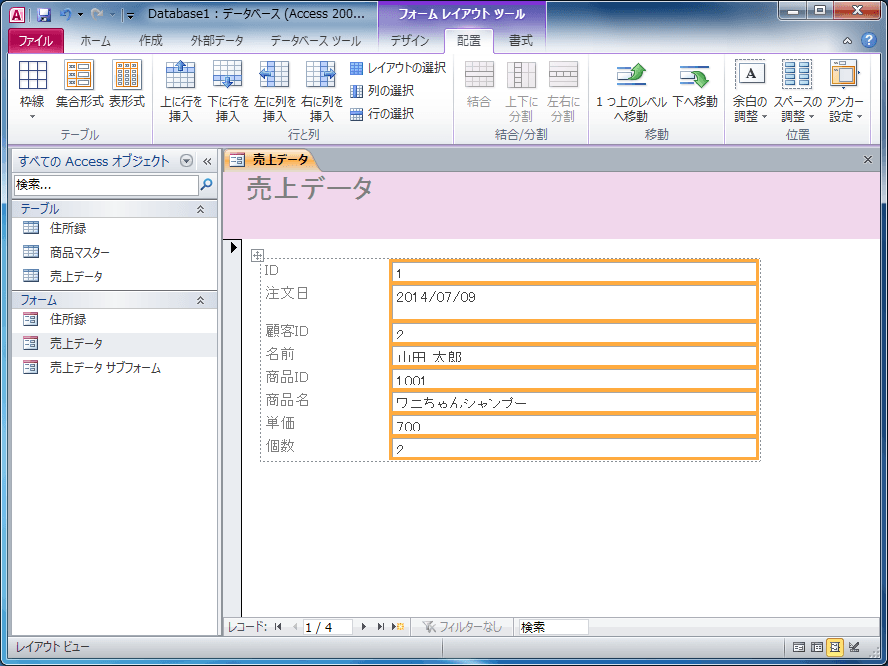The height and width of the screenshot is (666, 888).
Task: Apply the 集合形式 stacked layout
Action: (x=79, y=84)
